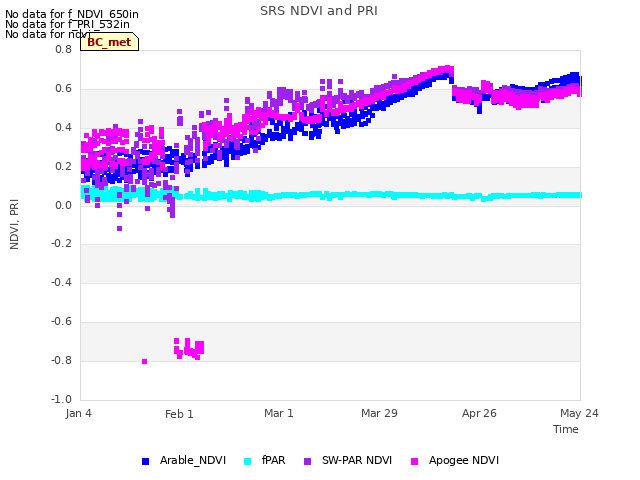
Task: Click the Mar 1 x-axis label
Action: 279,413
